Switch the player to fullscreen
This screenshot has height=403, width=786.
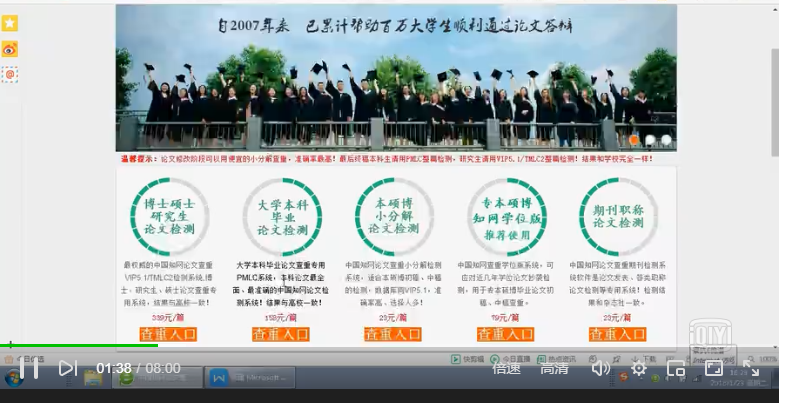(x=750, y=368)
